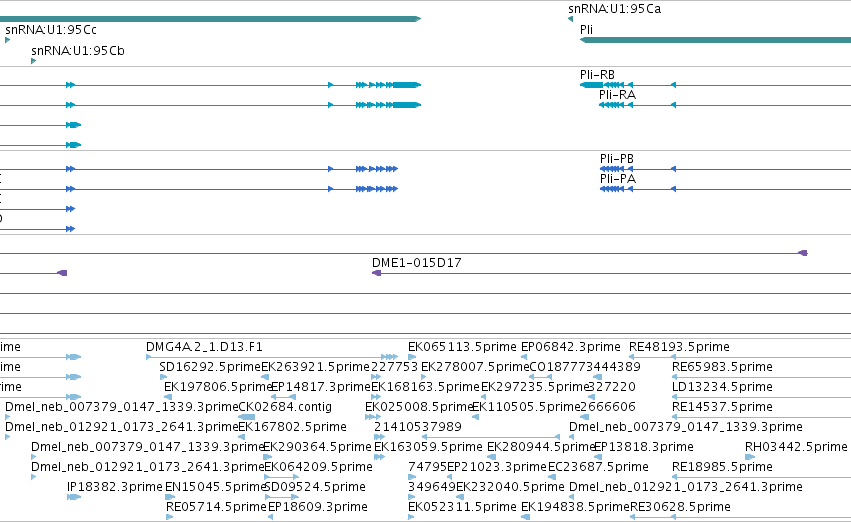Click the RE48193.5prime EST label
This screenshot has width=851, height=522.
click(x=679, y=347)
